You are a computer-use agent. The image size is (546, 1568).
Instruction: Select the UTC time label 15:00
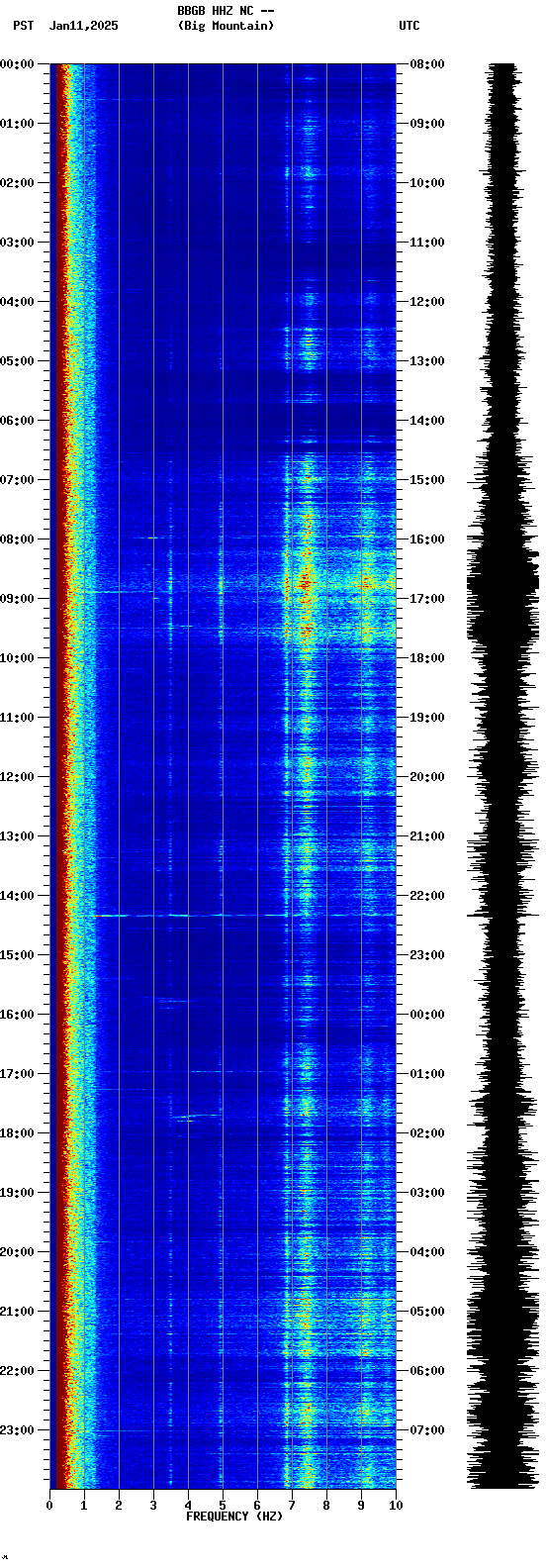tap(427, 480)
